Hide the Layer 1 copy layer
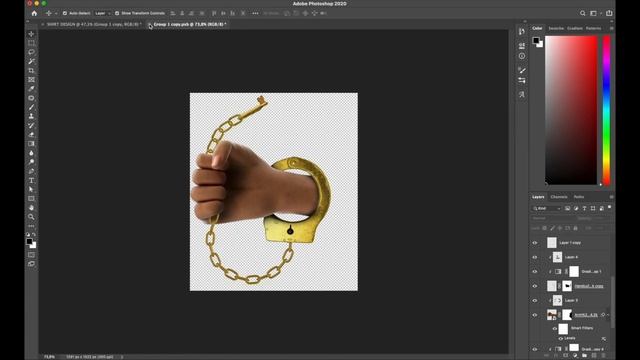 tap(535, 243)
